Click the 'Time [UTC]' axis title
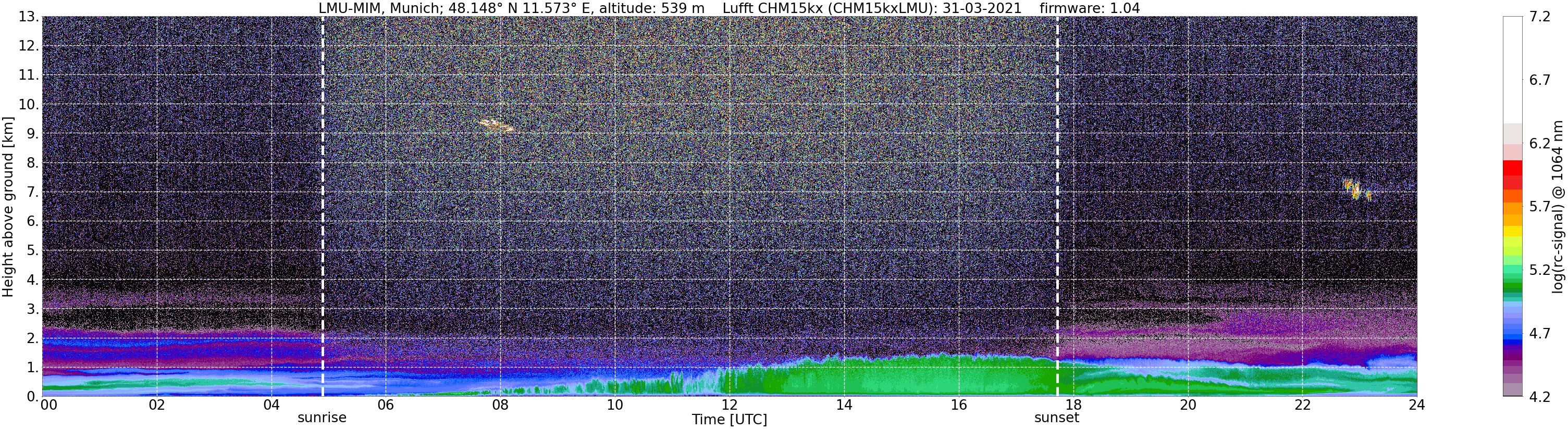 tap(729, 420)
